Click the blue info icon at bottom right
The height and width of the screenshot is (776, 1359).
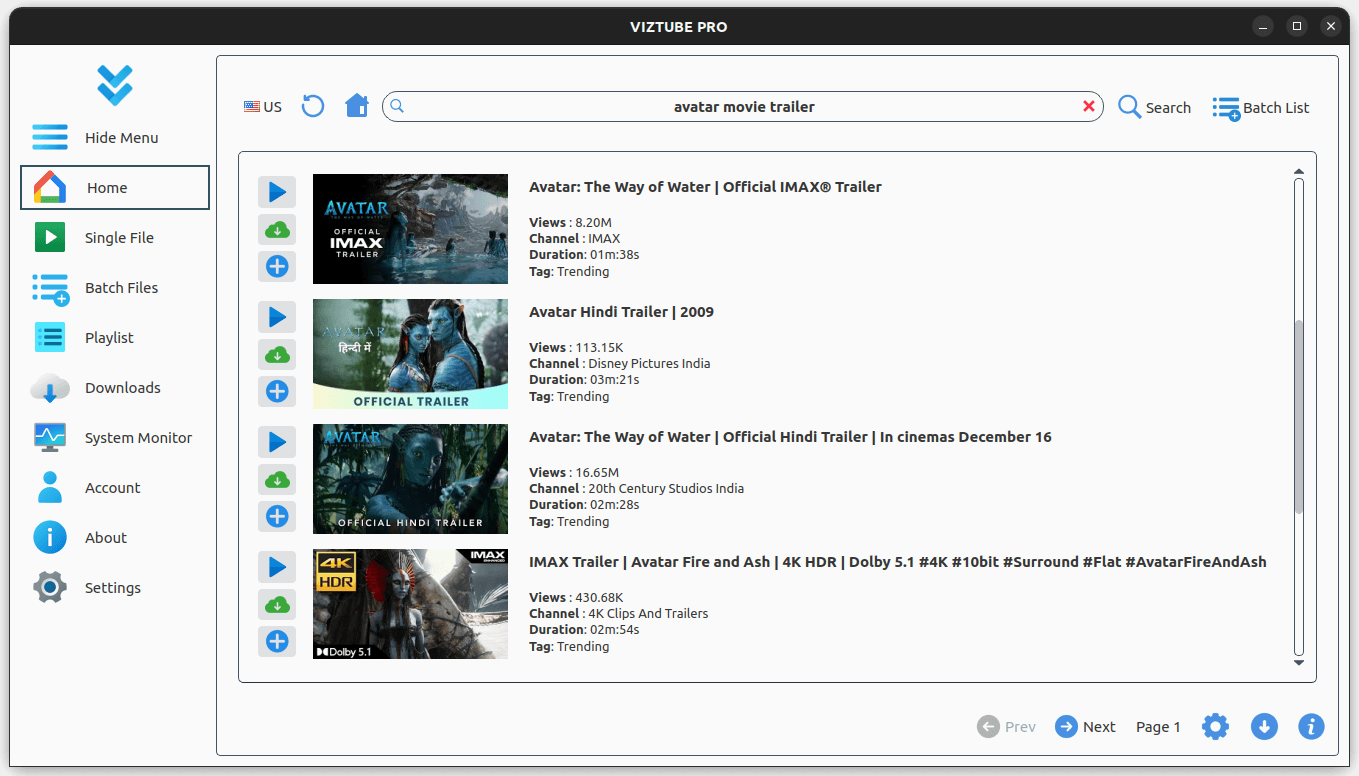(1311, 727)
